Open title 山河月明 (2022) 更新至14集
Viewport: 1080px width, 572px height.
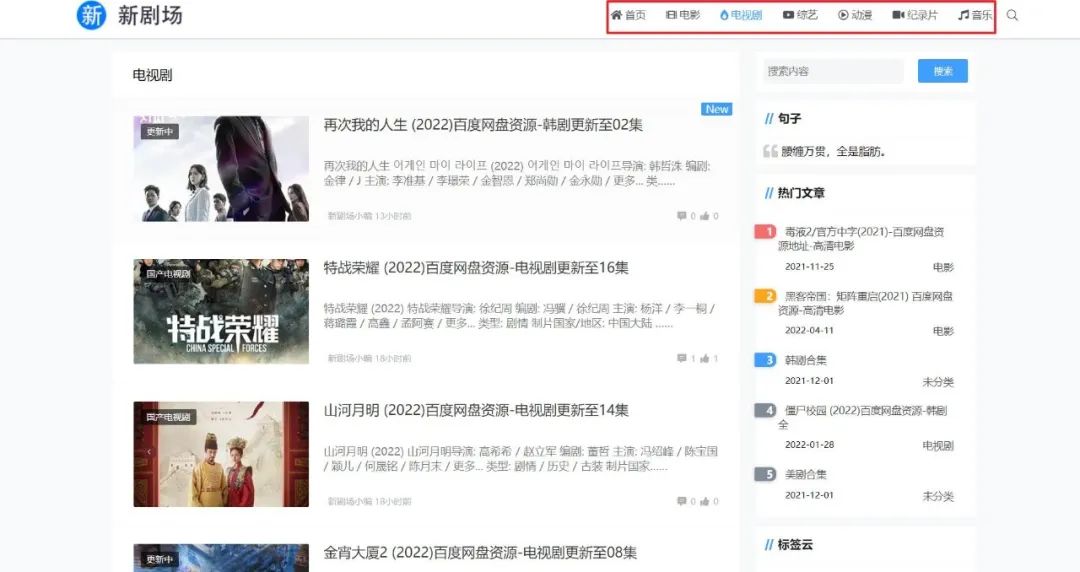(x=476, y=410)
